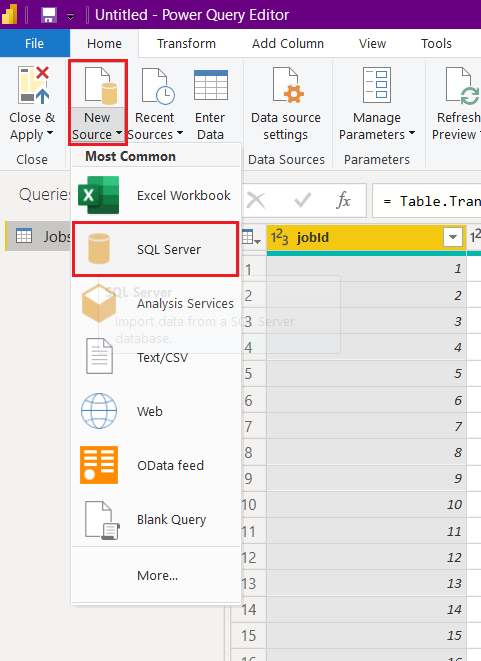Click the Close & Apply icon
Screen dimensions: 481x661
pyautogui.click(x=34, y=85)
